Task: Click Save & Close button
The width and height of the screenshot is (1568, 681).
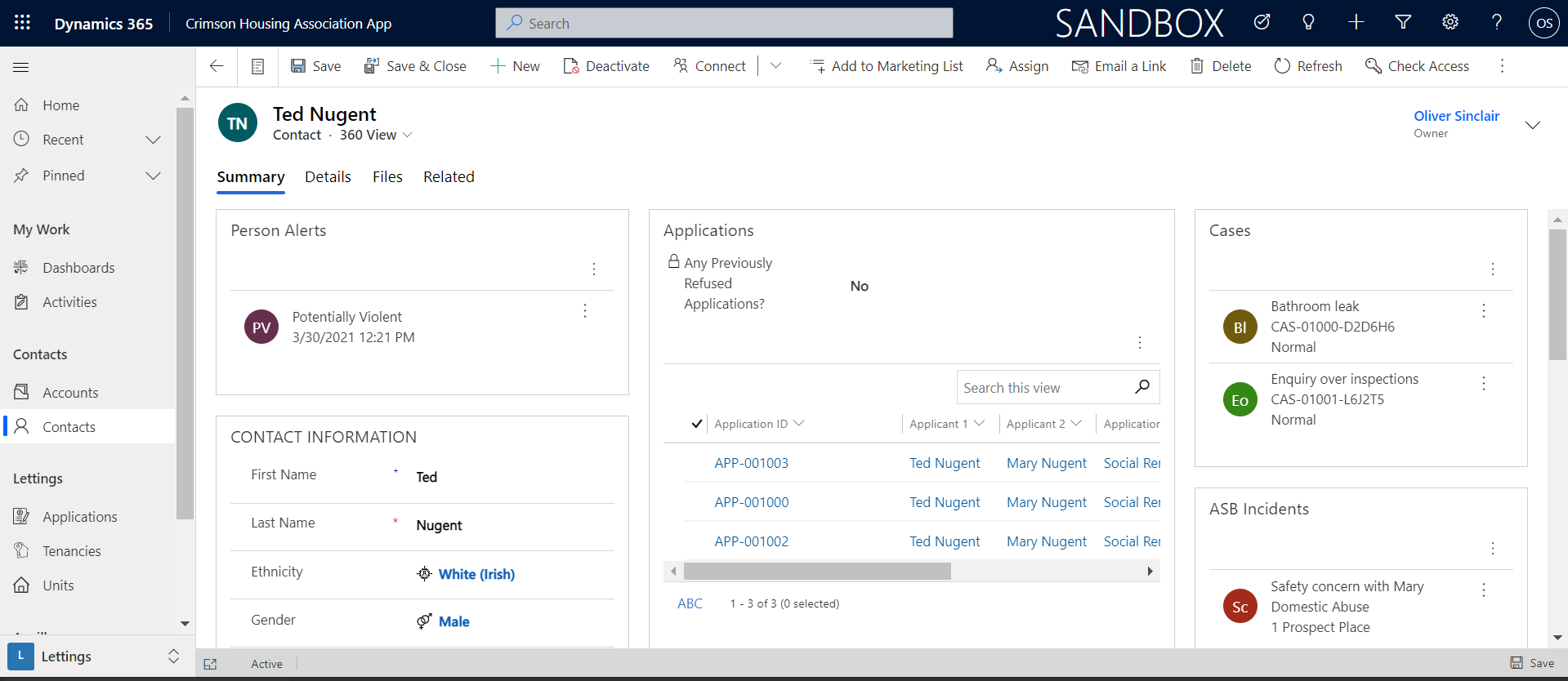Action: pos(415,66)
